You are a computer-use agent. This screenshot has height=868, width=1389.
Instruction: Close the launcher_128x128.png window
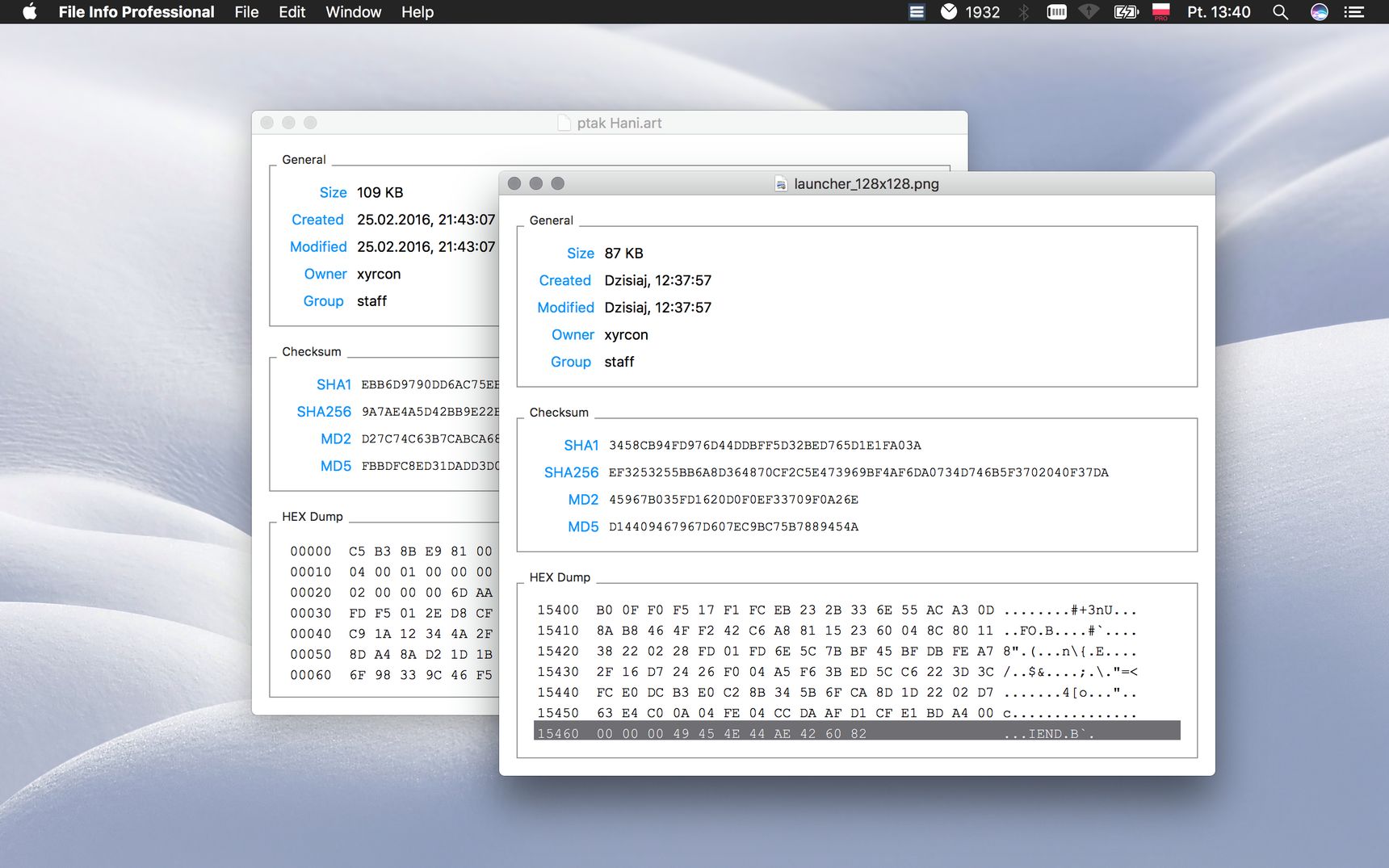pos(514,183)
